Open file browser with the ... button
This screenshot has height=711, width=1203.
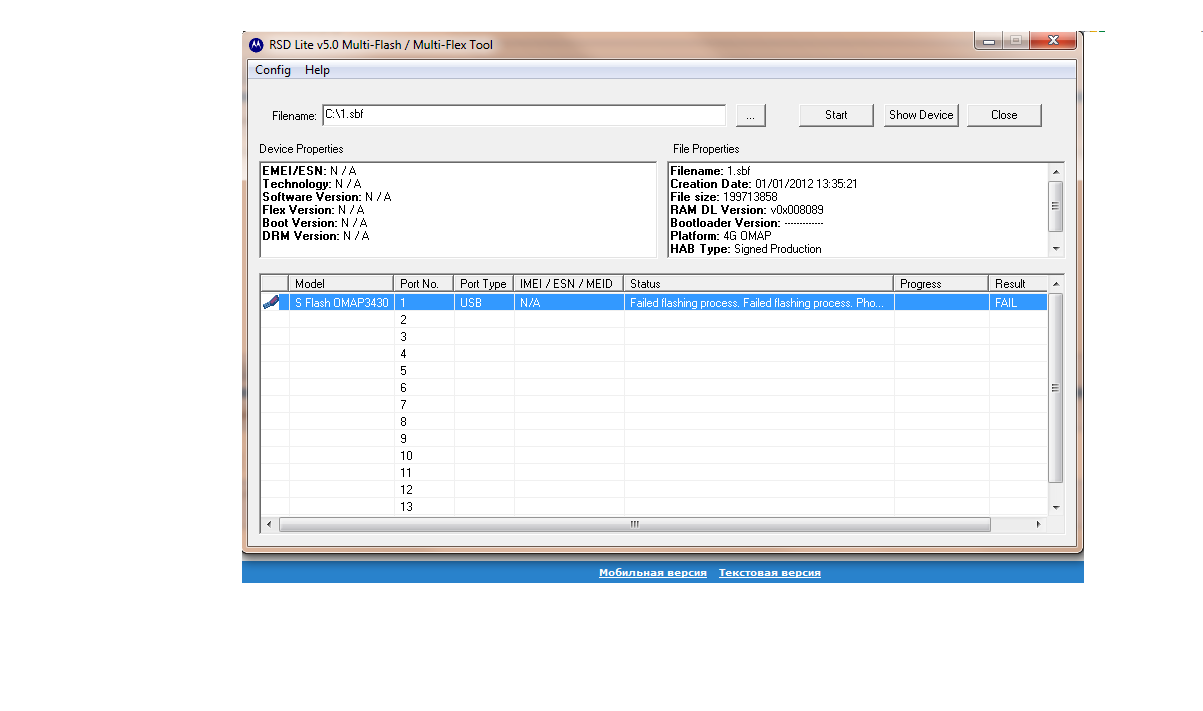point(751,115)
